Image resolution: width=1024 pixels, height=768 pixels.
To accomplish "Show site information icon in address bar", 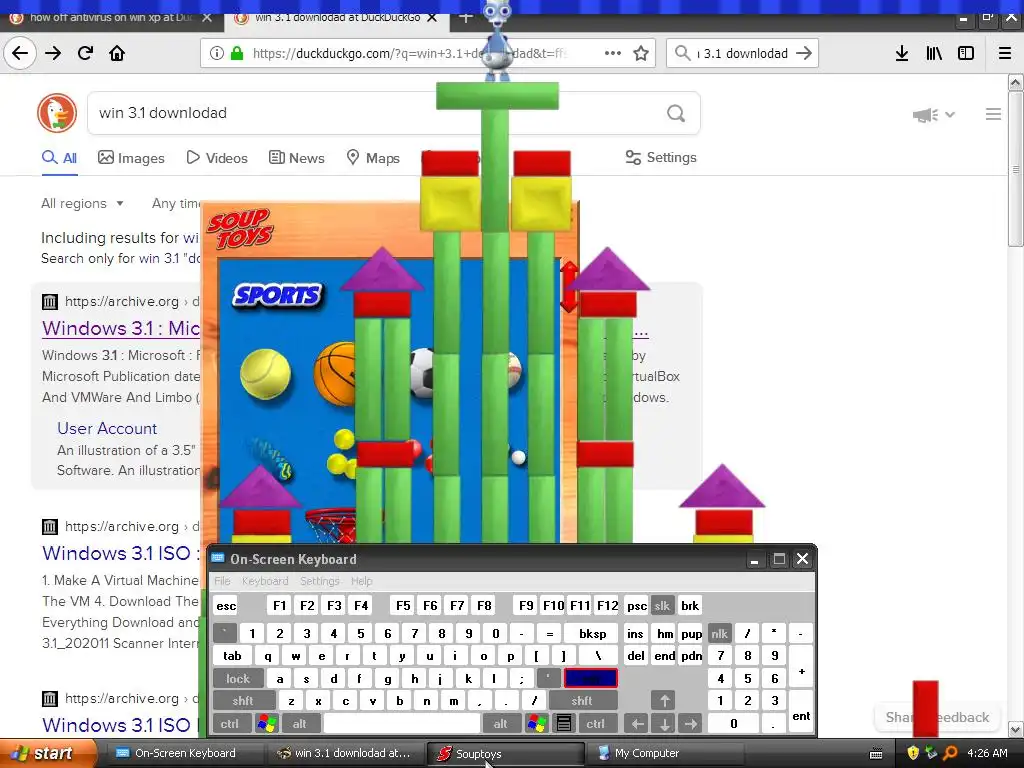I will click(x=216, y=53).
